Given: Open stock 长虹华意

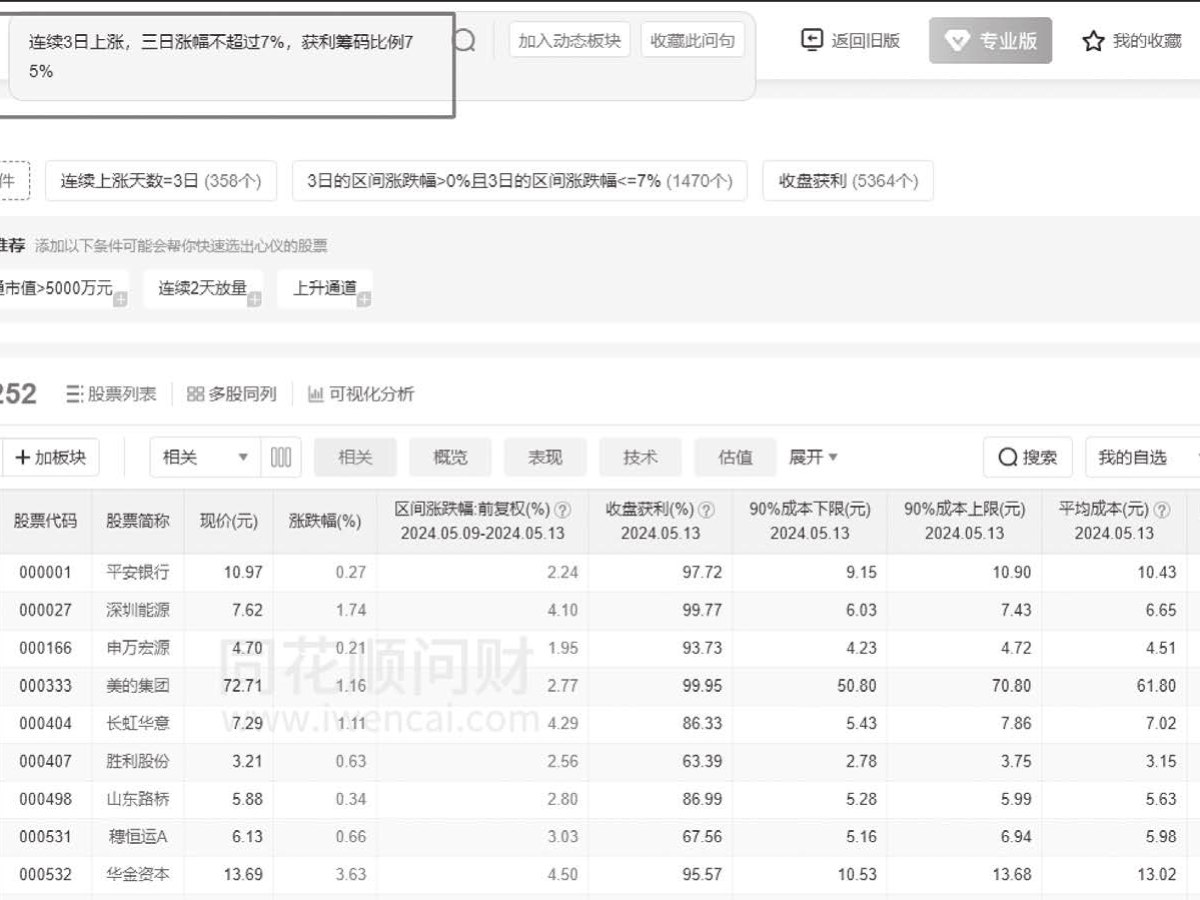Looking at the screenshot, I should (138, 723).
